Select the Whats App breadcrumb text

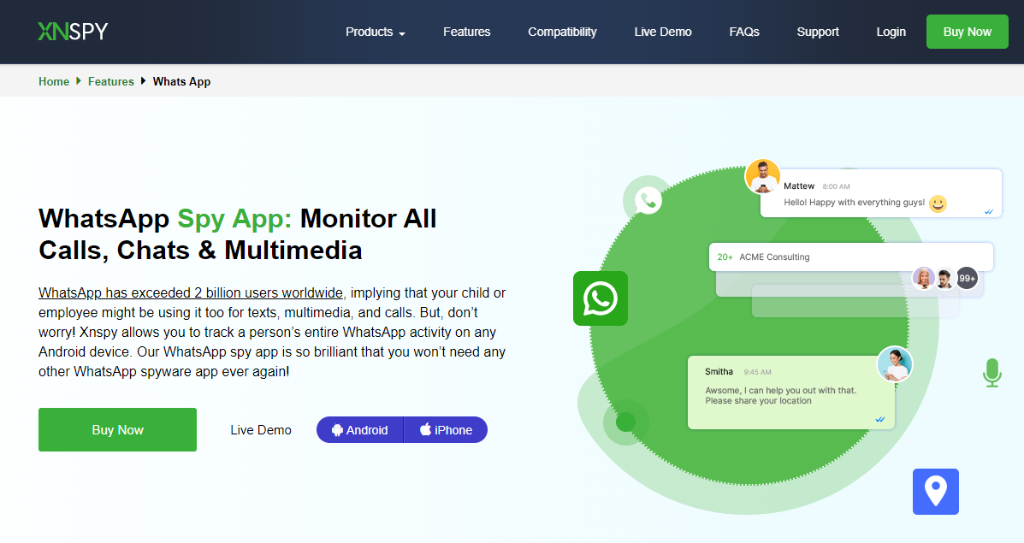pyautogui.click(x=182, y=82)
